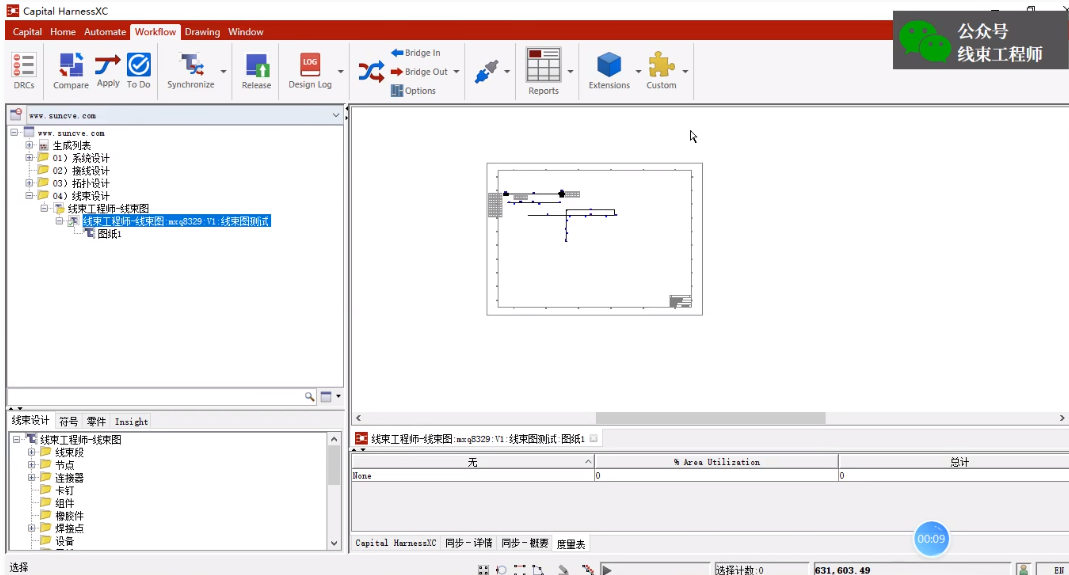Select the 图纸1 tree item
Screen dimensions: 1069x575
click(109, 234)
